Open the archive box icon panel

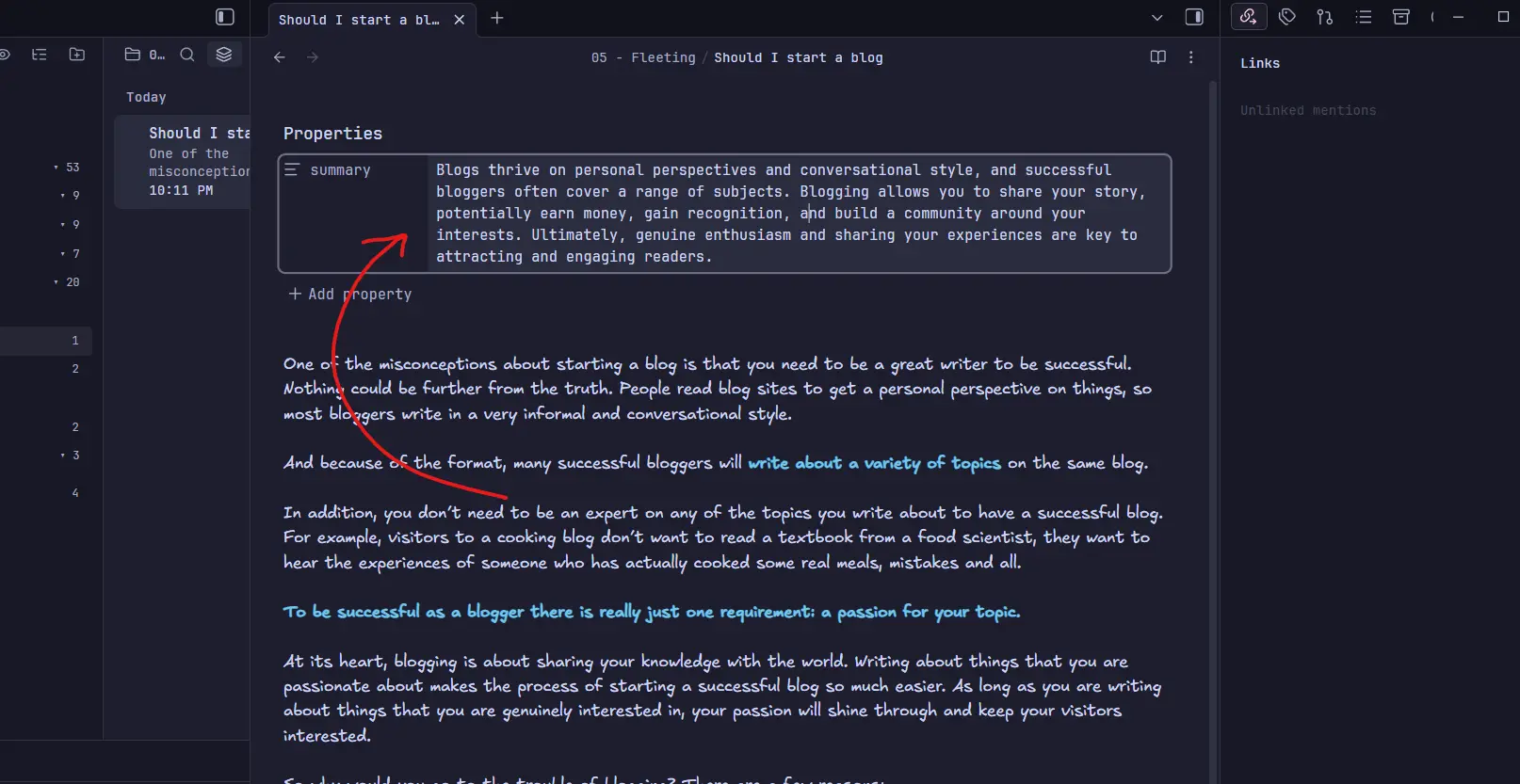pyautogui.click(x=1401, y=17)
